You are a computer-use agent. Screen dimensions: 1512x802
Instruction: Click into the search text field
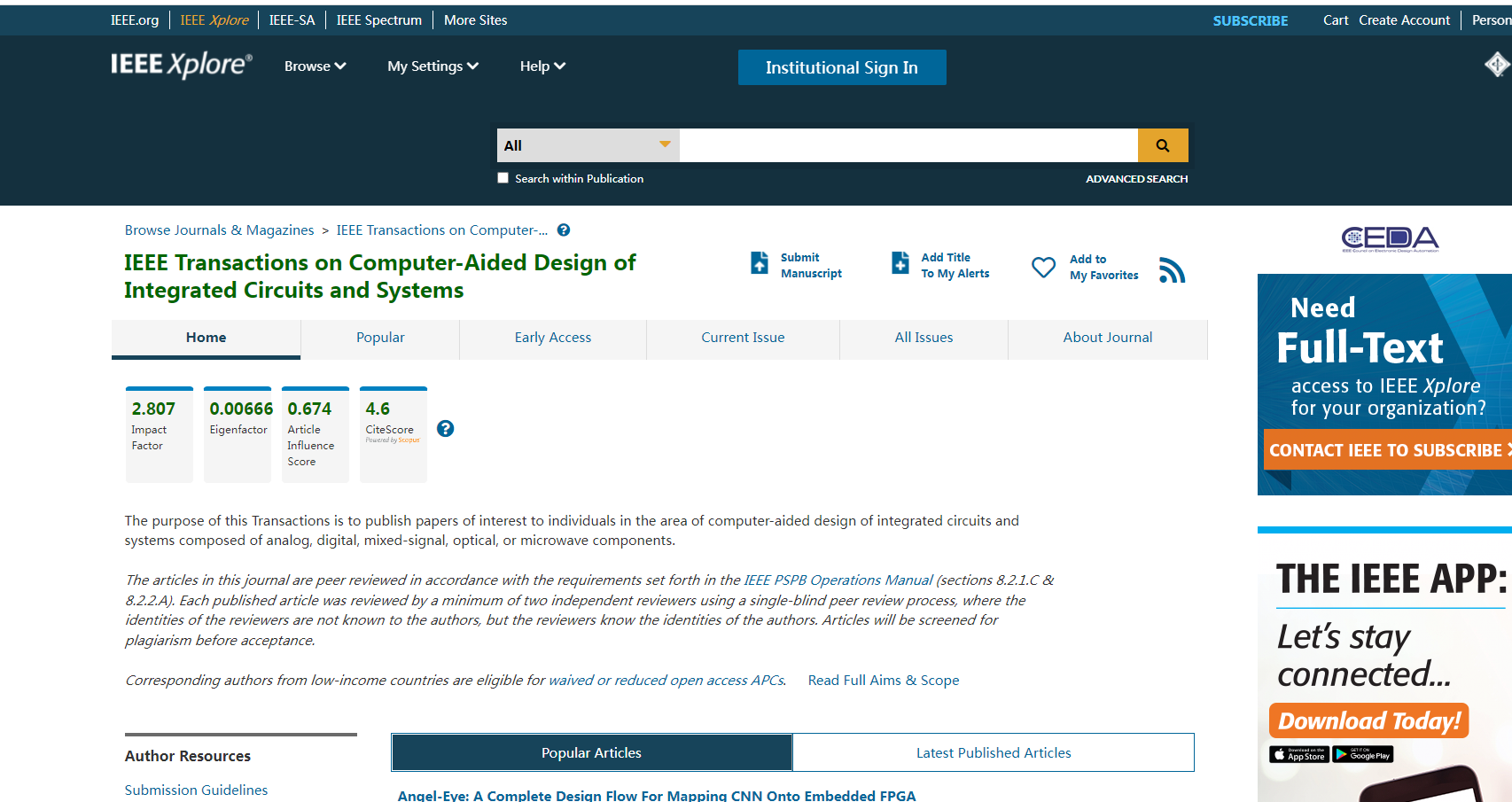point(908,145)
